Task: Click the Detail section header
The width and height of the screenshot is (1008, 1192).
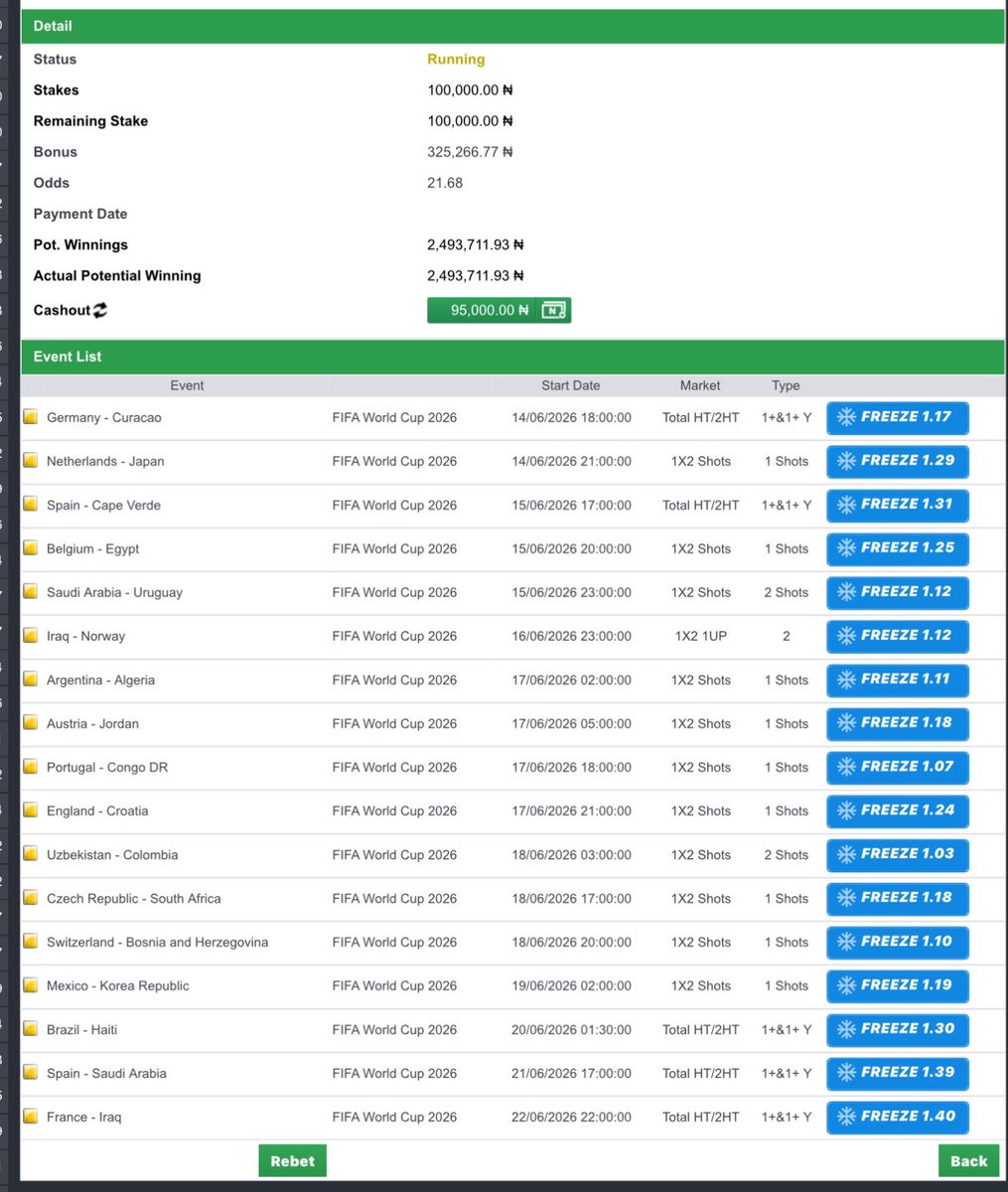Action: pyautogui.click(x=512, y=26)
